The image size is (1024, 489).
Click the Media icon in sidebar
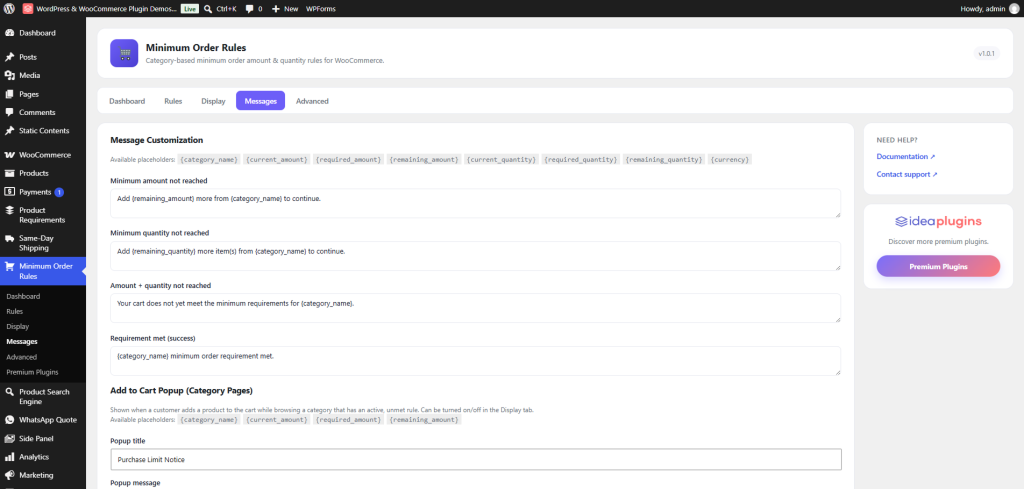click(9, 76)
